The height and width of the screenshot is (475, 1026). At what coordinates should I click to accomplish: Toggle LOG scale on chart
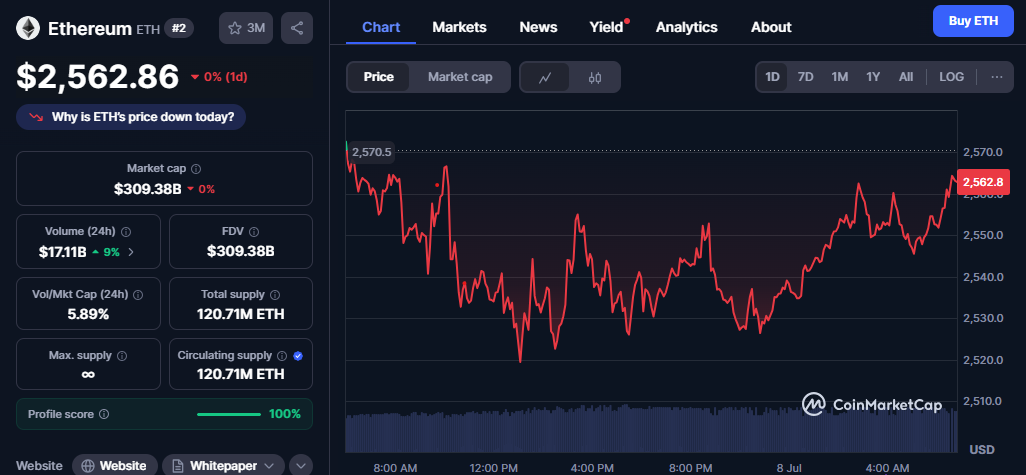coord(951,77)
